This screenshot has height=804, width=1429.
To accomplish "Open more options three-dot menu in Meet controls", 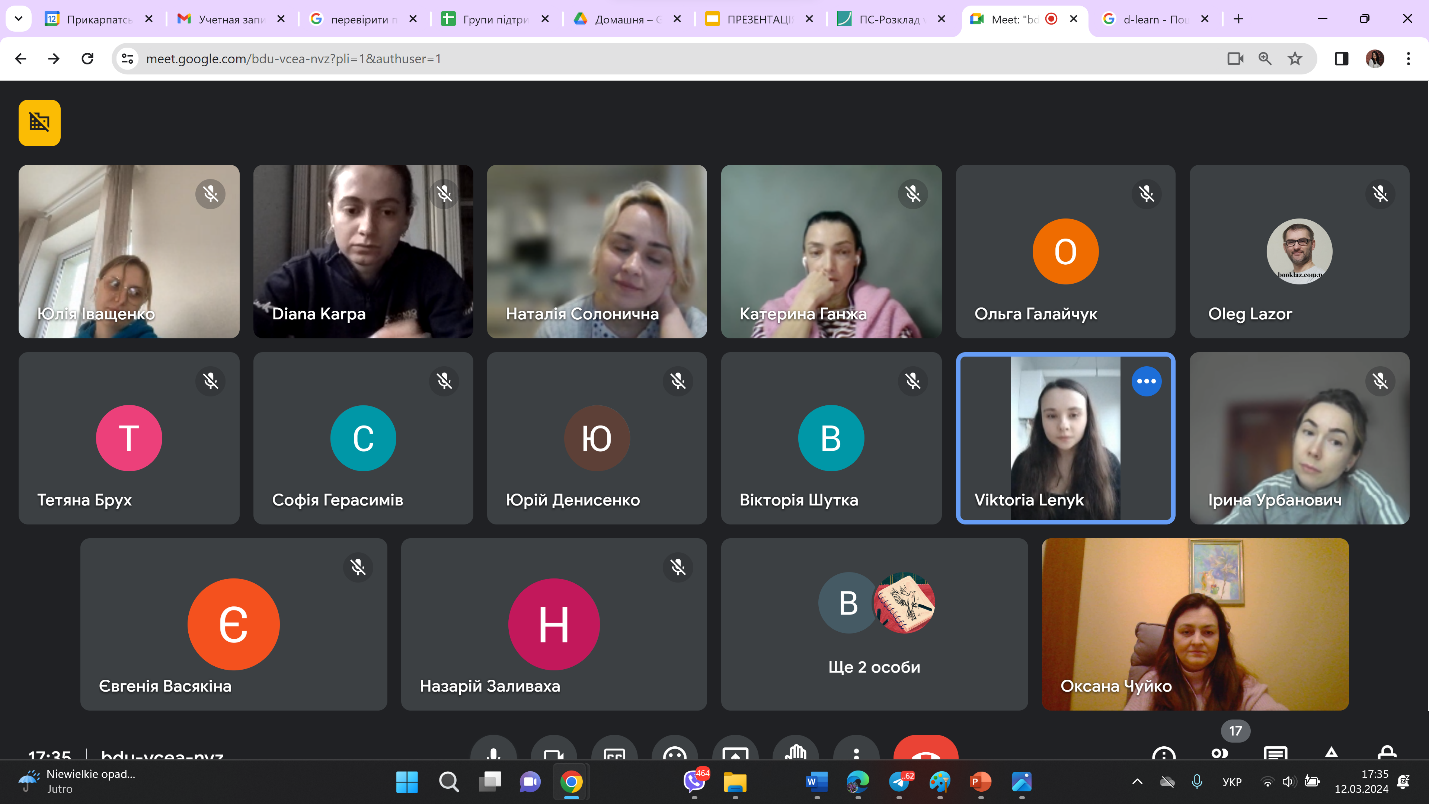I will pos(856,754).
